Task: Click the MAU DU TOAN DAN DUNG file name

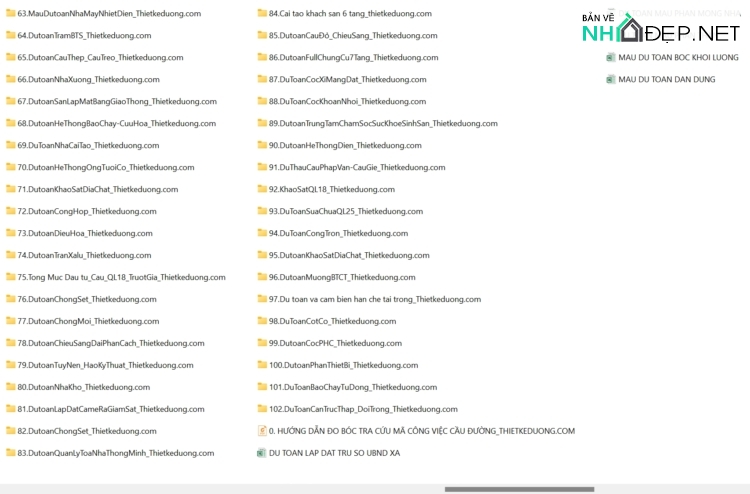Action: tap(667, 80)
